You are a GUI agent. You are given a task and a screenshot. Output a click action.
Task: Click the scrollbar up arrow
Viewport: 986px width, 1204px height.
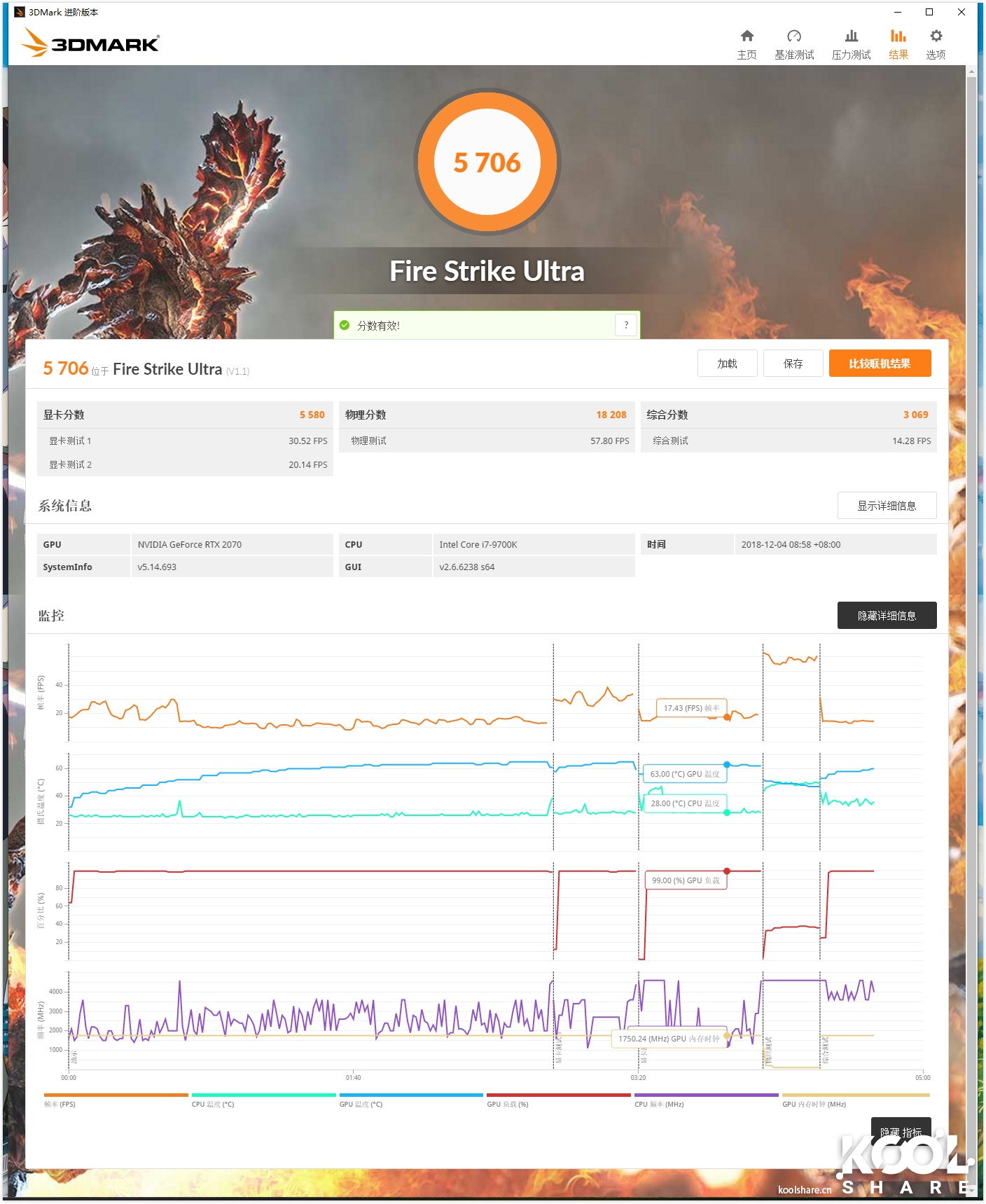coord(971,71)
